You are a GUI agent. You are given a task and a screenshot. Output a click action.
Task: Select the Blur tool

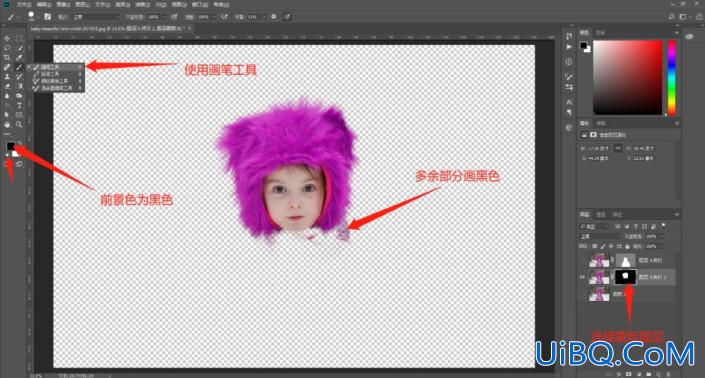pos(7,96)
